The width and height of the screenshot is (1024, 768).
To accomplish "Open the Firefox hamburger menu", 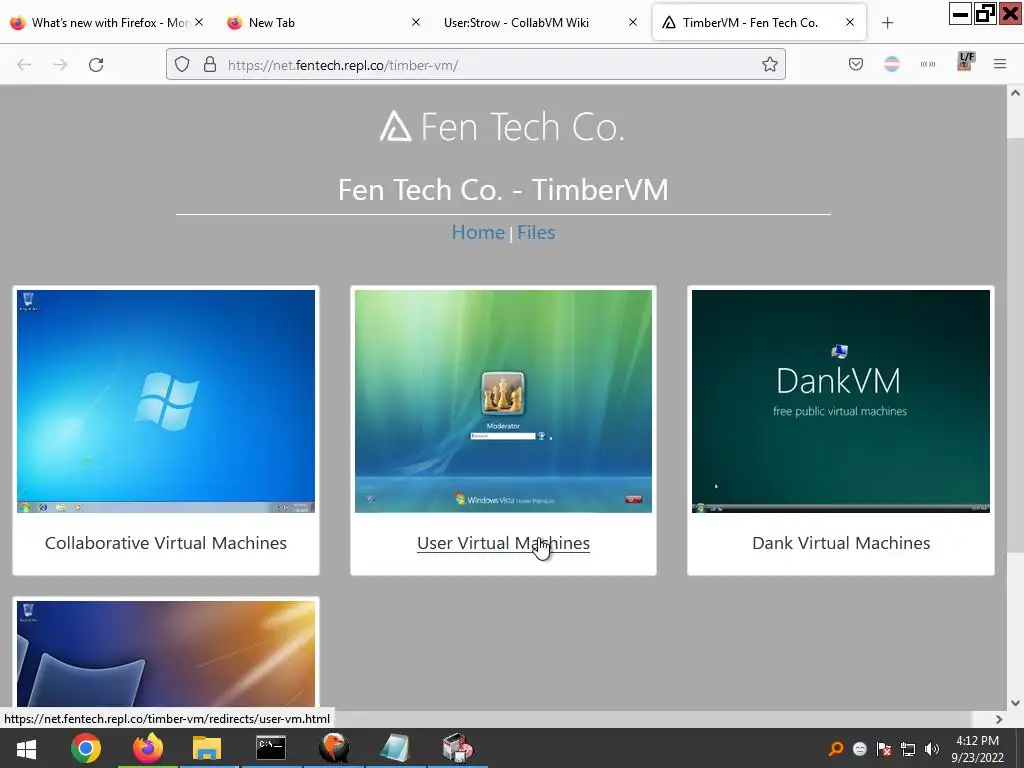I will point(1000,64).
